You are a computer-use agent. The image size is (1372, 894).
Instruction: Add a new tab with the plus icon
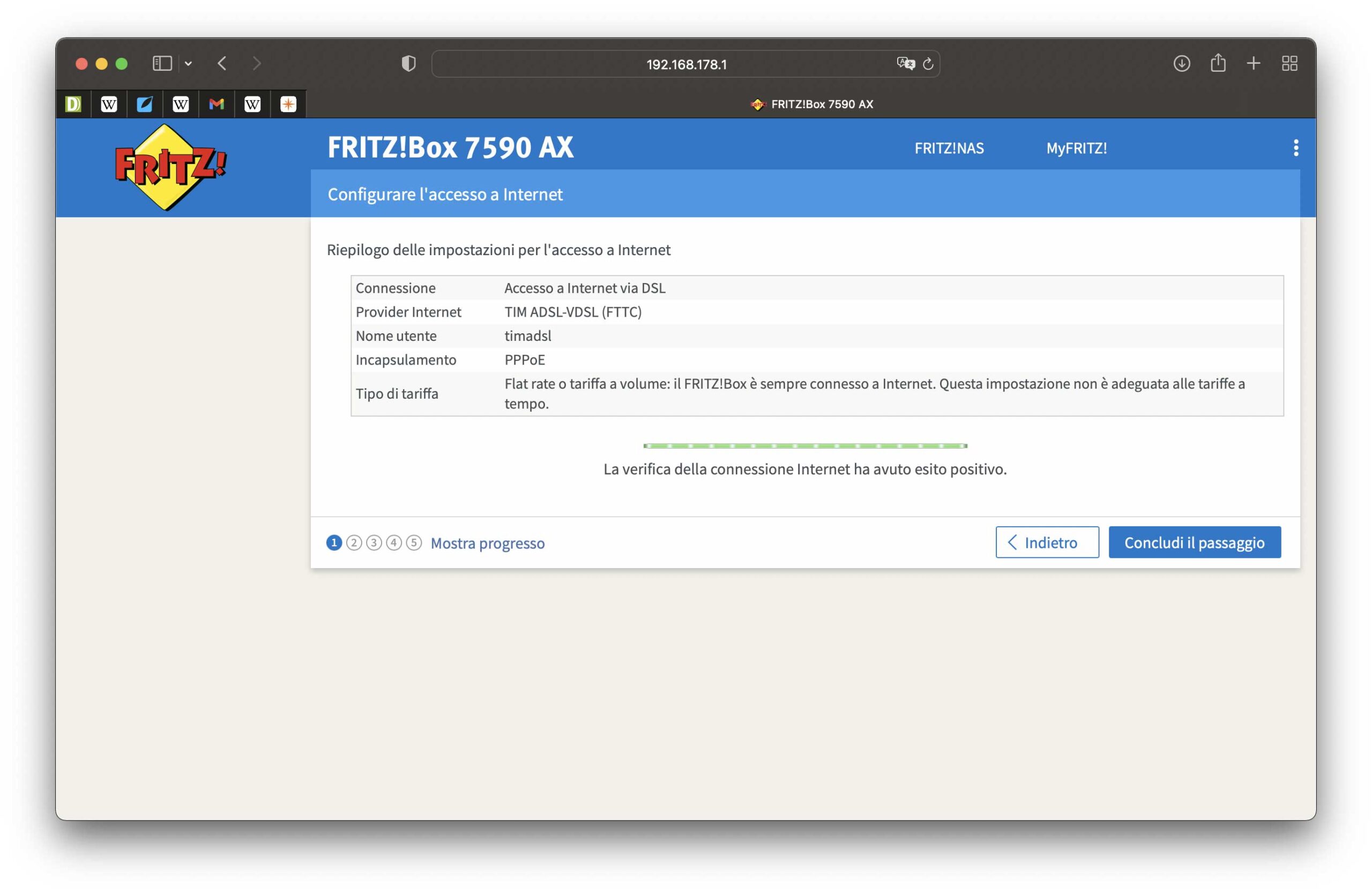click(x=1253, y=63)
